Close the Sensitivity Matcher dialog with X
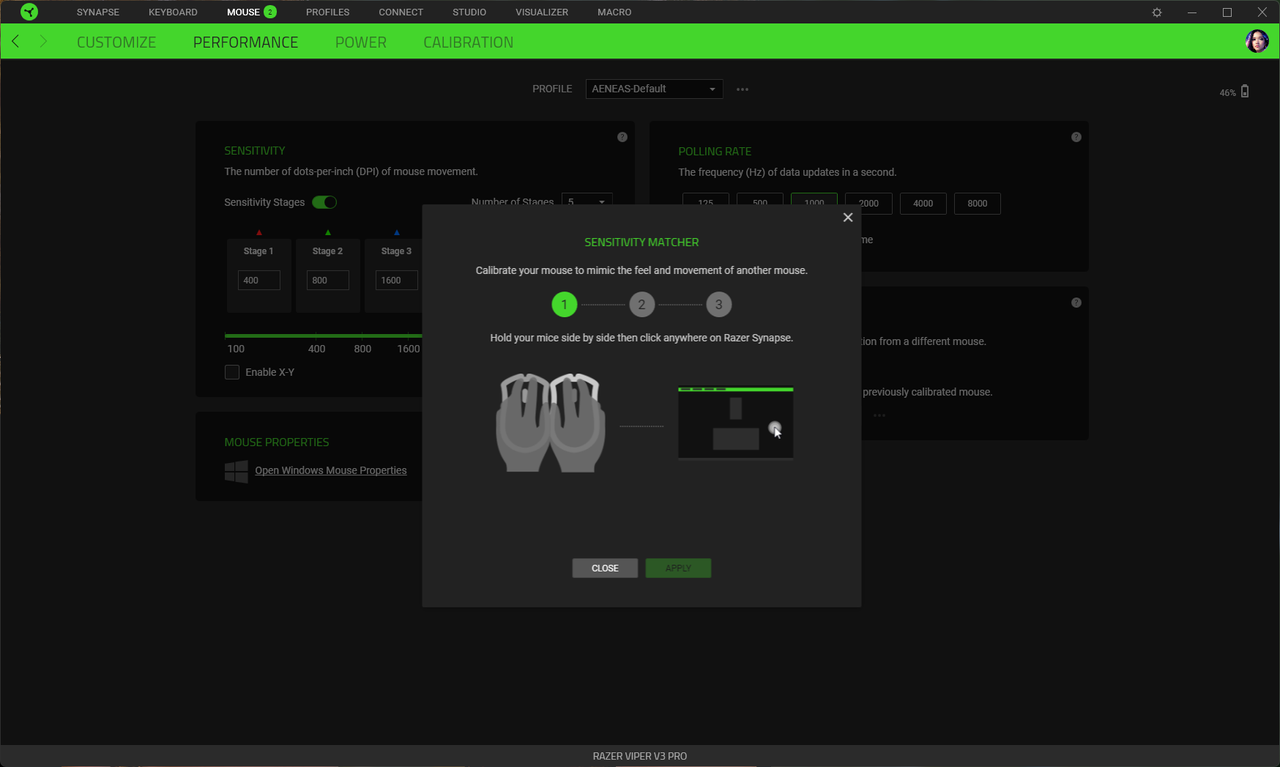1280x767 pixels. click(848, 217)
